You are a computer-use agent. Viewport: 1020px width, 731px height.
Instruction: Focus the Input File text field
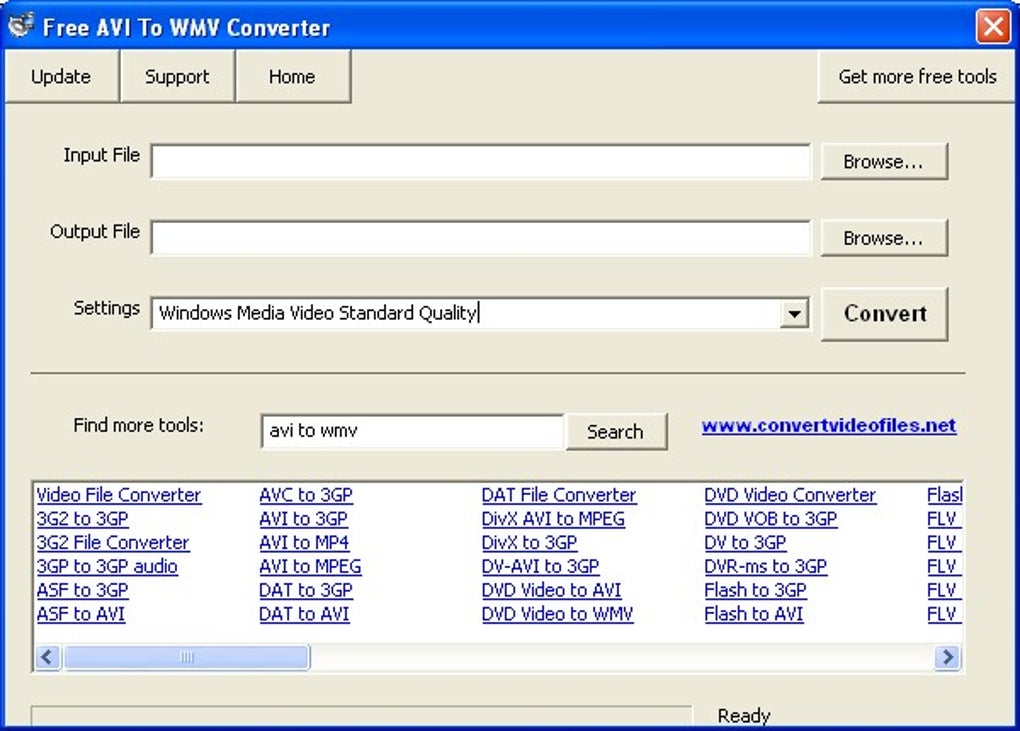click(x=481, y=161)
